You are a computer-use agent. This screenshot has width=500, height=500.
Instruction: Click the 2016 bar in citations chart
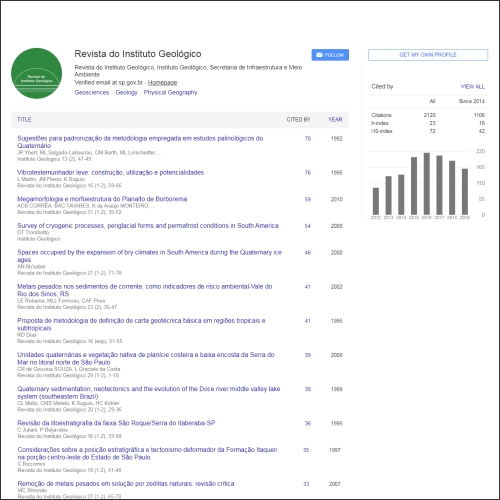(427, 184)
